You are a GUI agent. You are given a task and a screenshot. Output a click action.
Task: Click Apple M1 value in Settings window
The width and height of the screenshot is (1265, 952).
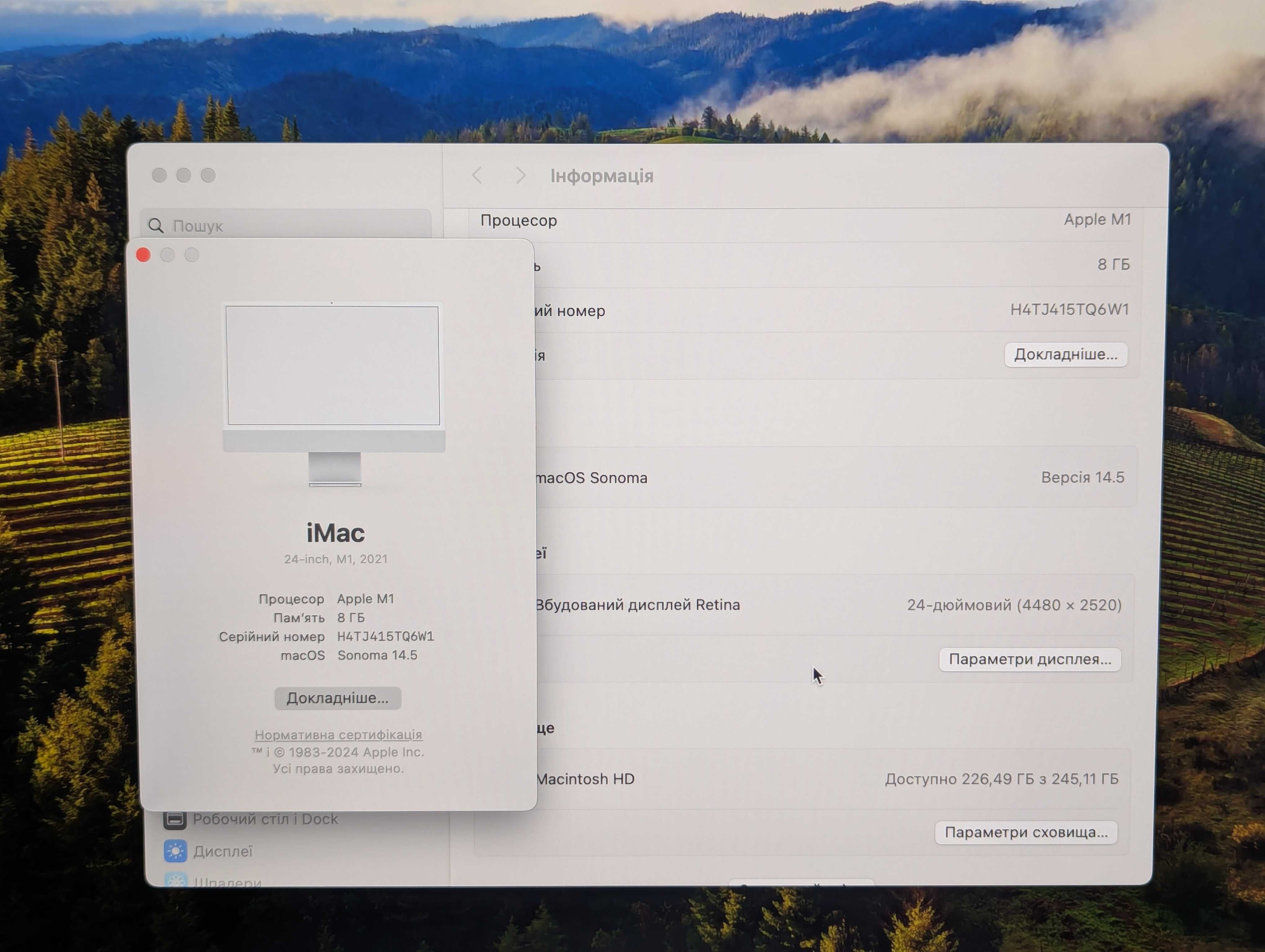tap(1098, 219)
